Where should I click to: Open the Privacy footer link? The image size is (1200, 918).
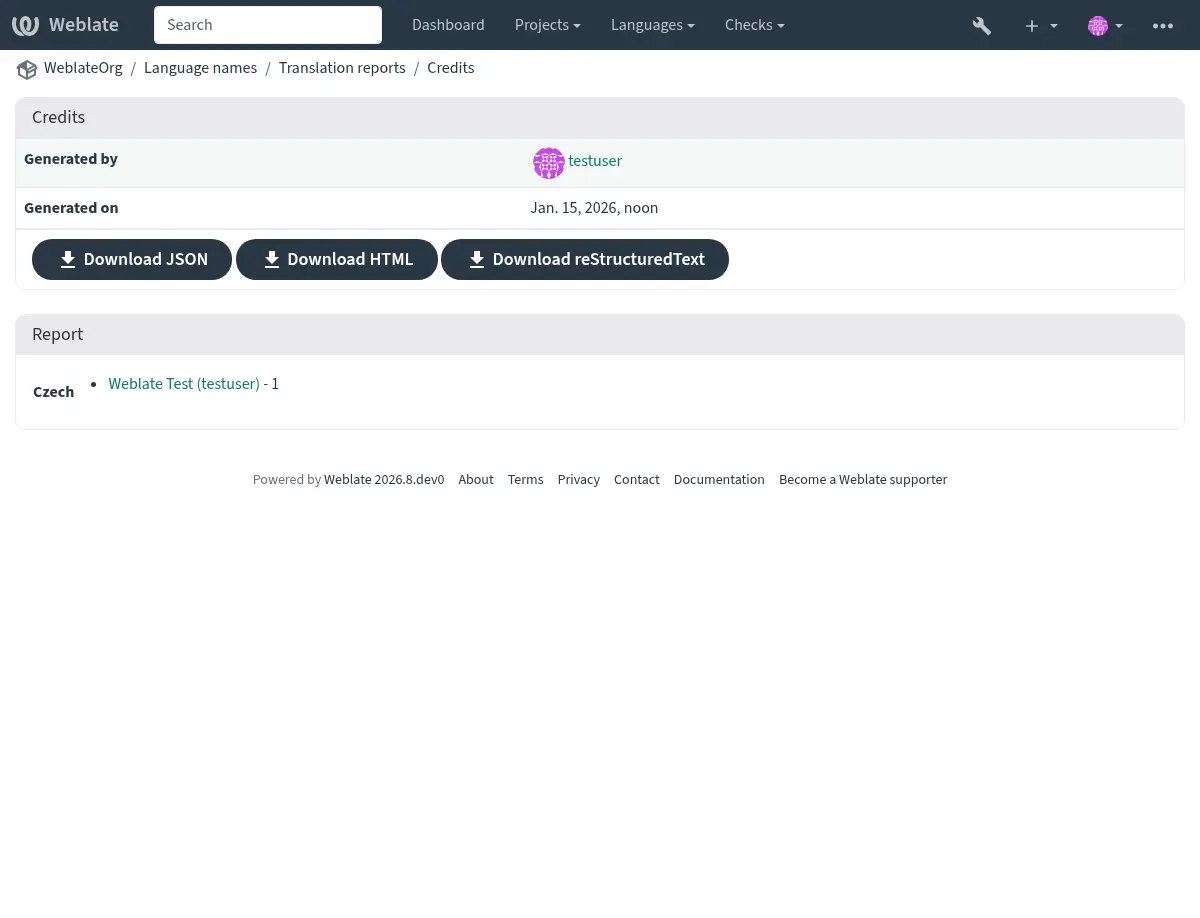(x=579, y=480)
